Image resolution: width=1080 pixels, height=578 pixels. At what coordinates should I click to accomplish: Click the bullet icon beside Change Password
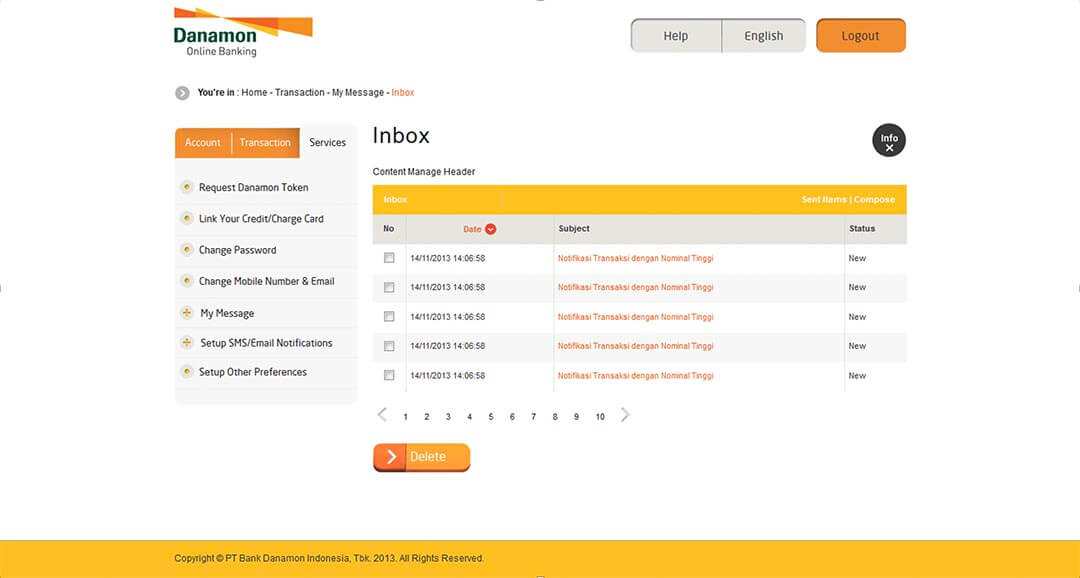pos(187,250)
